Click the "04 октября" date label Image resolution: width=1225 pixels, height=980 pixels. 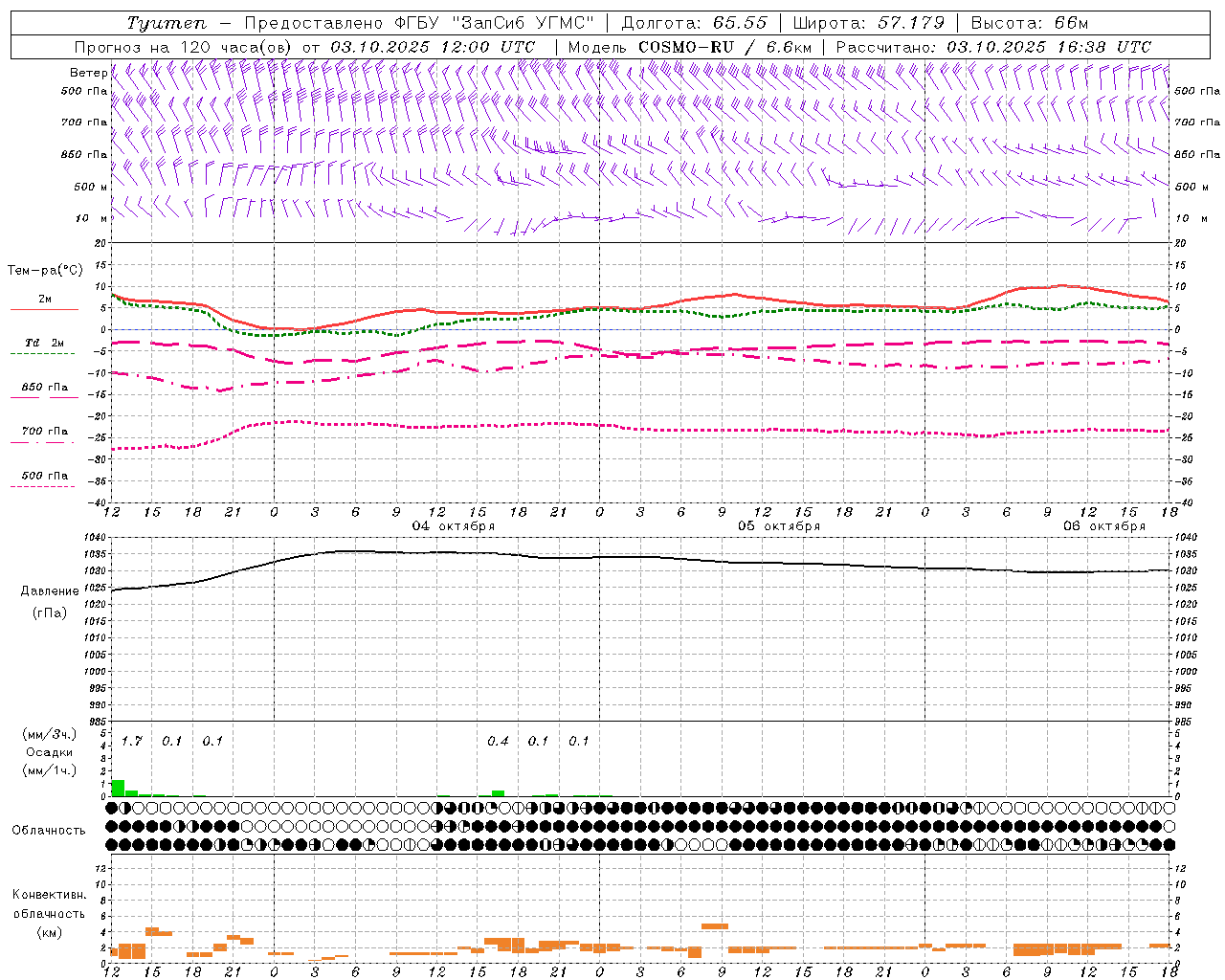pyautogui.click(x=454, y=526)
